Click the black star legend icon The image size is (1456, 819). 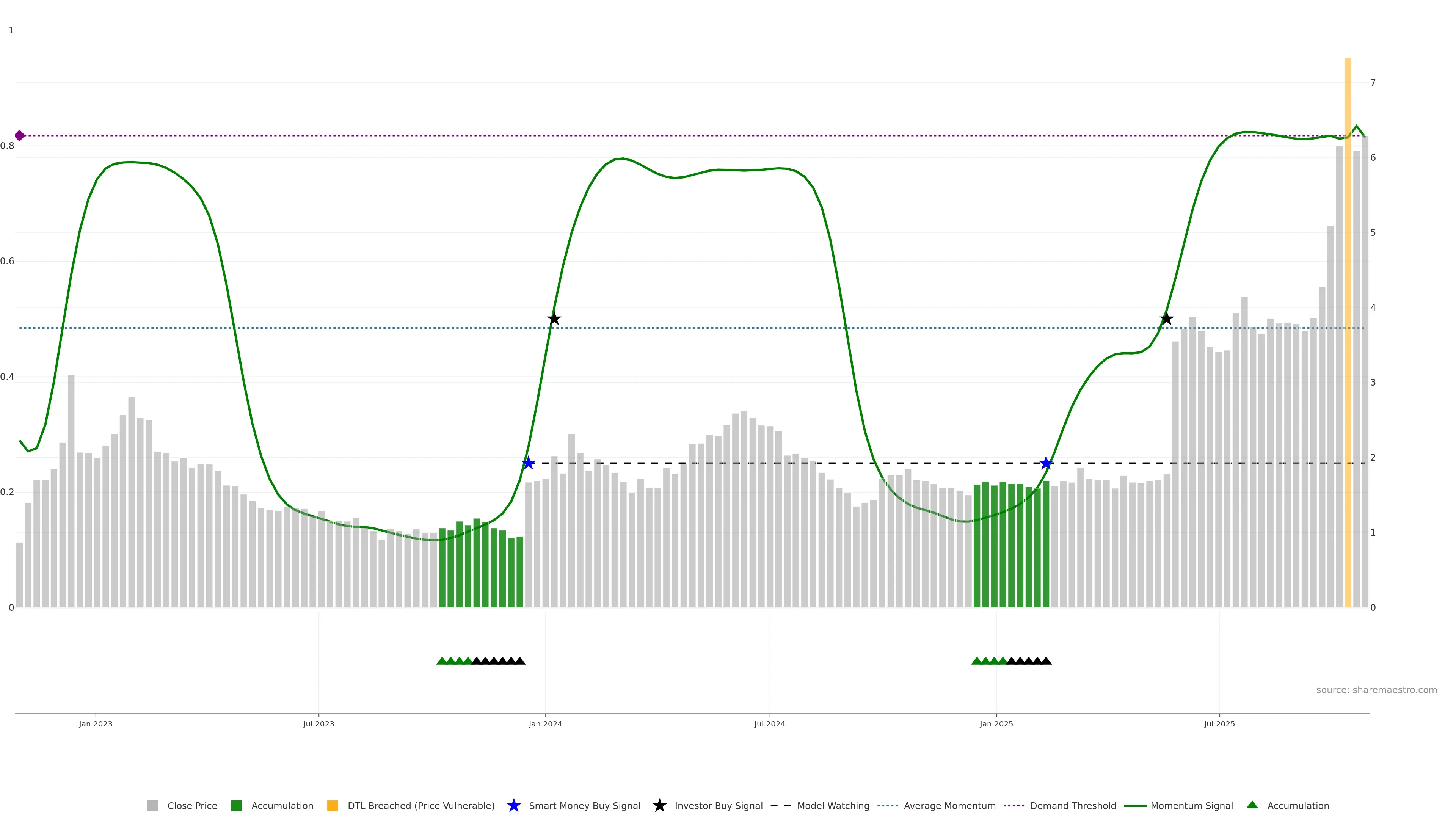coord(659,805)
